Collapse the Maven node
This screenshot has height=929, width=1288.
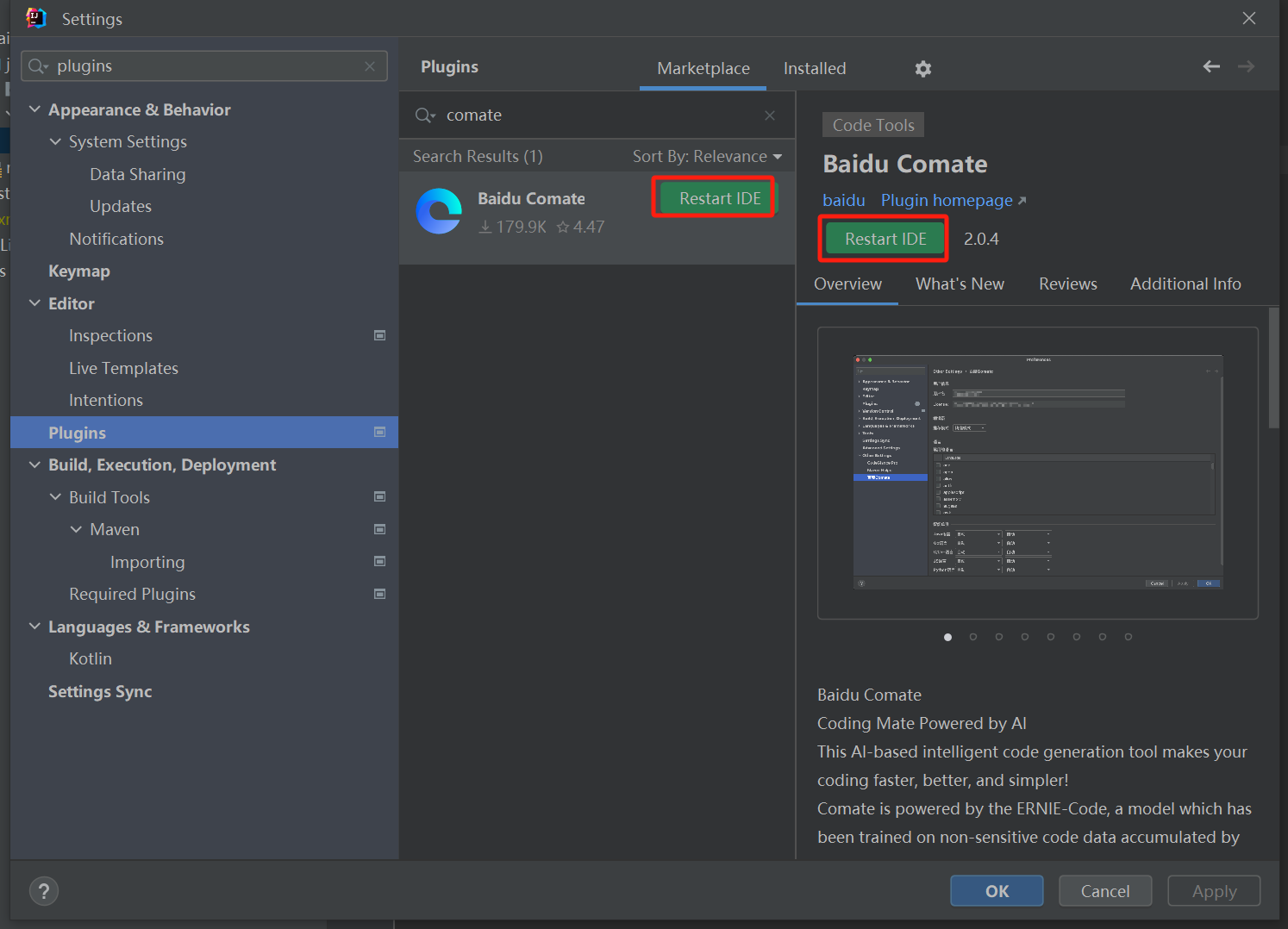click(76, 529)
